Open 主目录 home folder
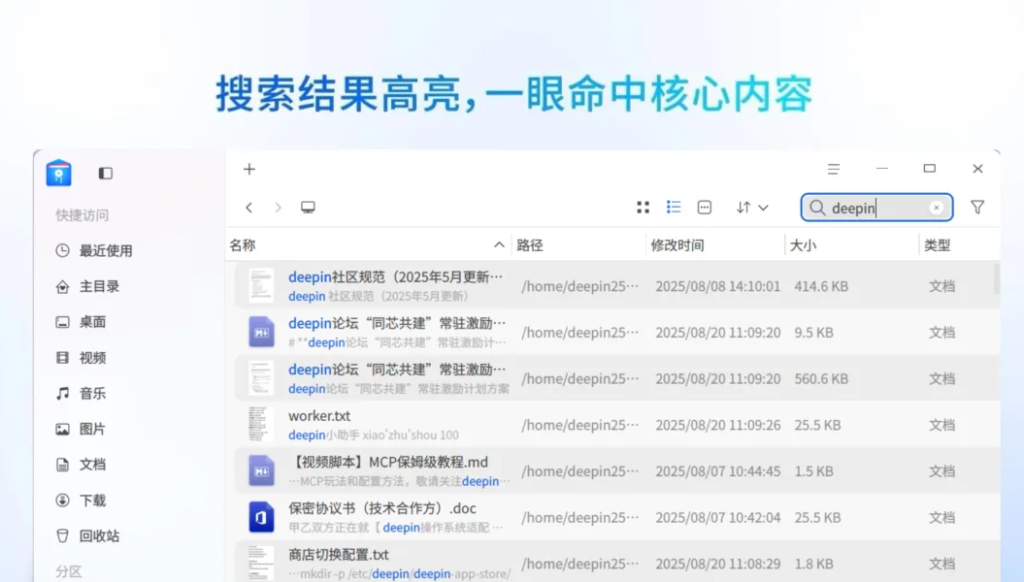The height and width of the screenshot is (582, 1024). click(99, 286)
